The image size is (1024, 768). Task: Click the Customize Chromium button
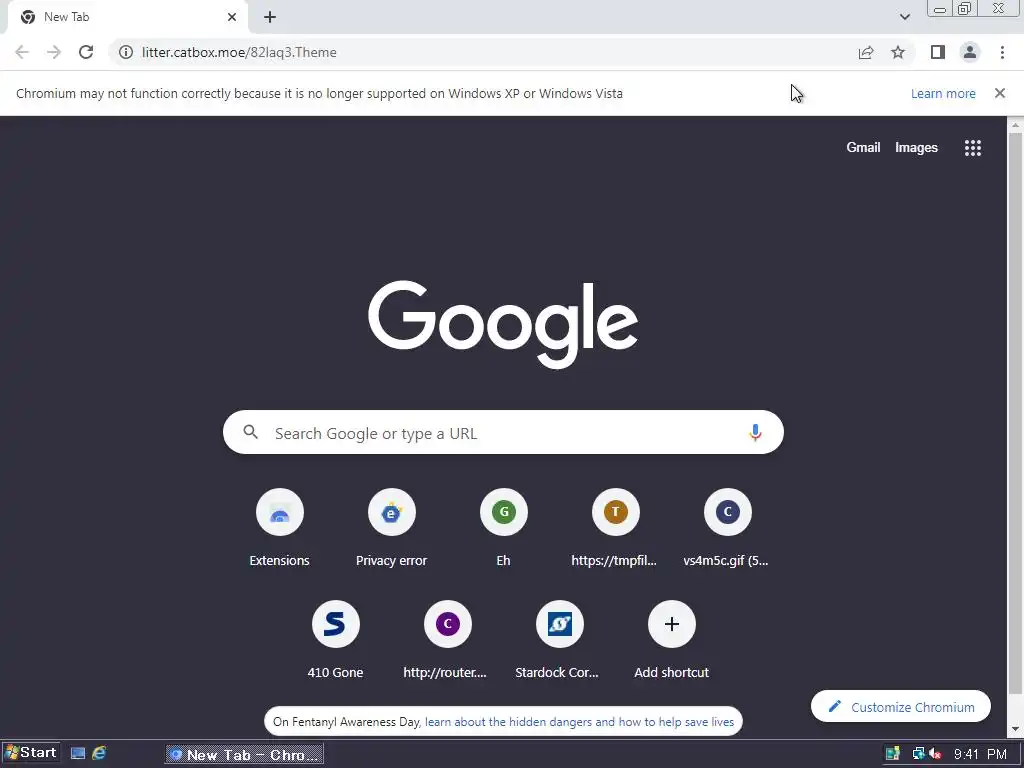[x=901, y=707]
